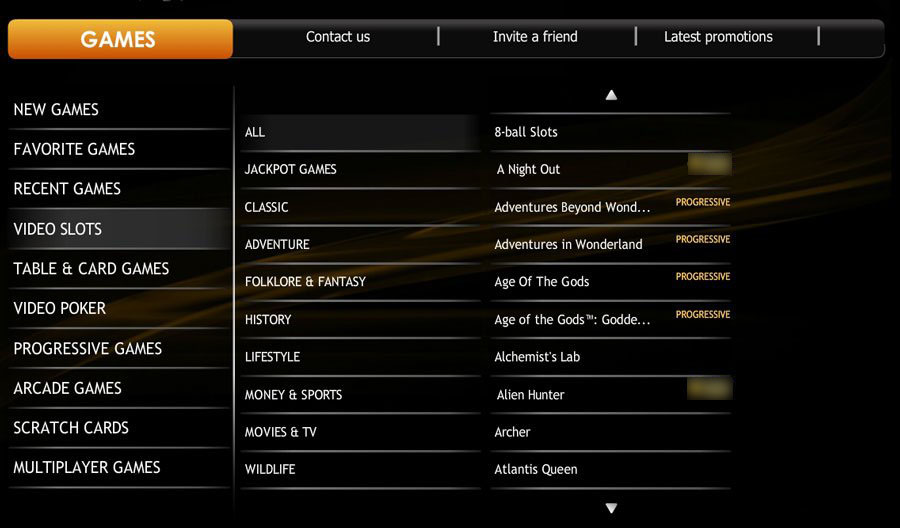Filter by JACKPOT GAMES subcategory
The height and width of the screenshot is (528, 900).
[x=291, y=170]
